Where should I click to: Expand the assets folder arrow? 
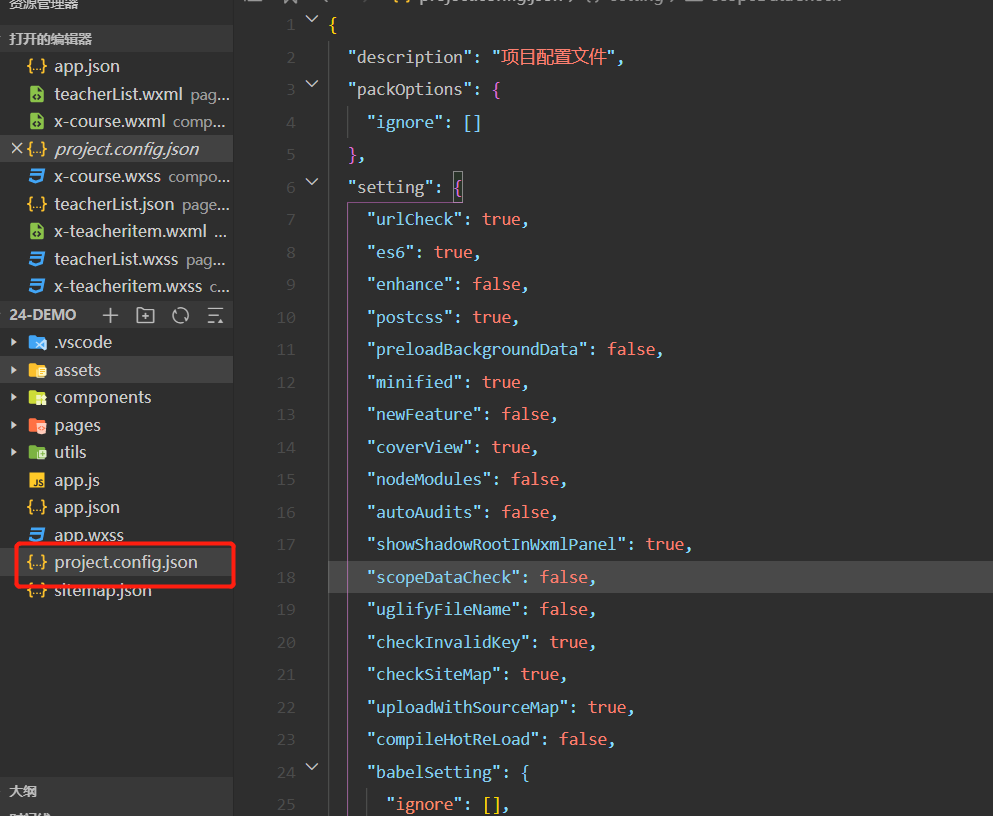[x=14, y=370]
